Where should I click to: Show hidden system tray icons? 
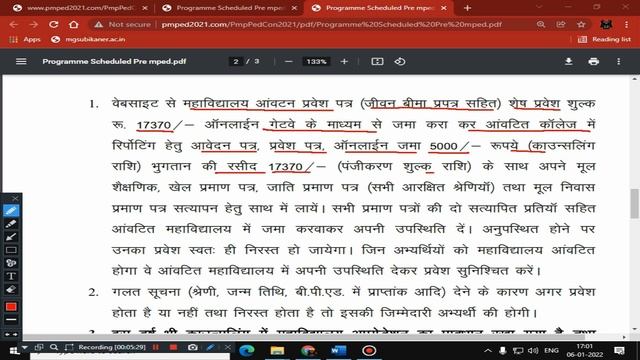click(x=488, y=351)
